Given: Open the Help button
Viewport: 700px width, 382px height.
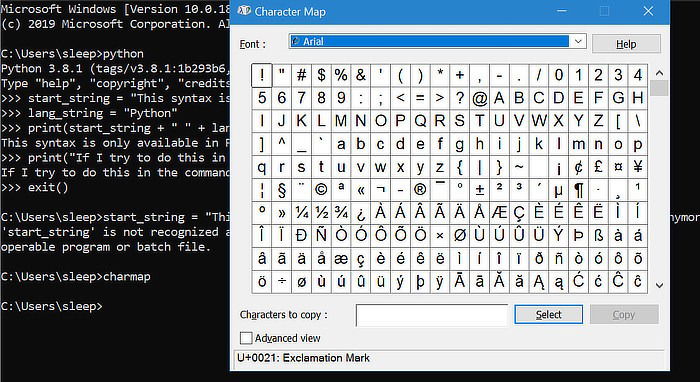Looking at the screenshot, I should coord(626,44).
